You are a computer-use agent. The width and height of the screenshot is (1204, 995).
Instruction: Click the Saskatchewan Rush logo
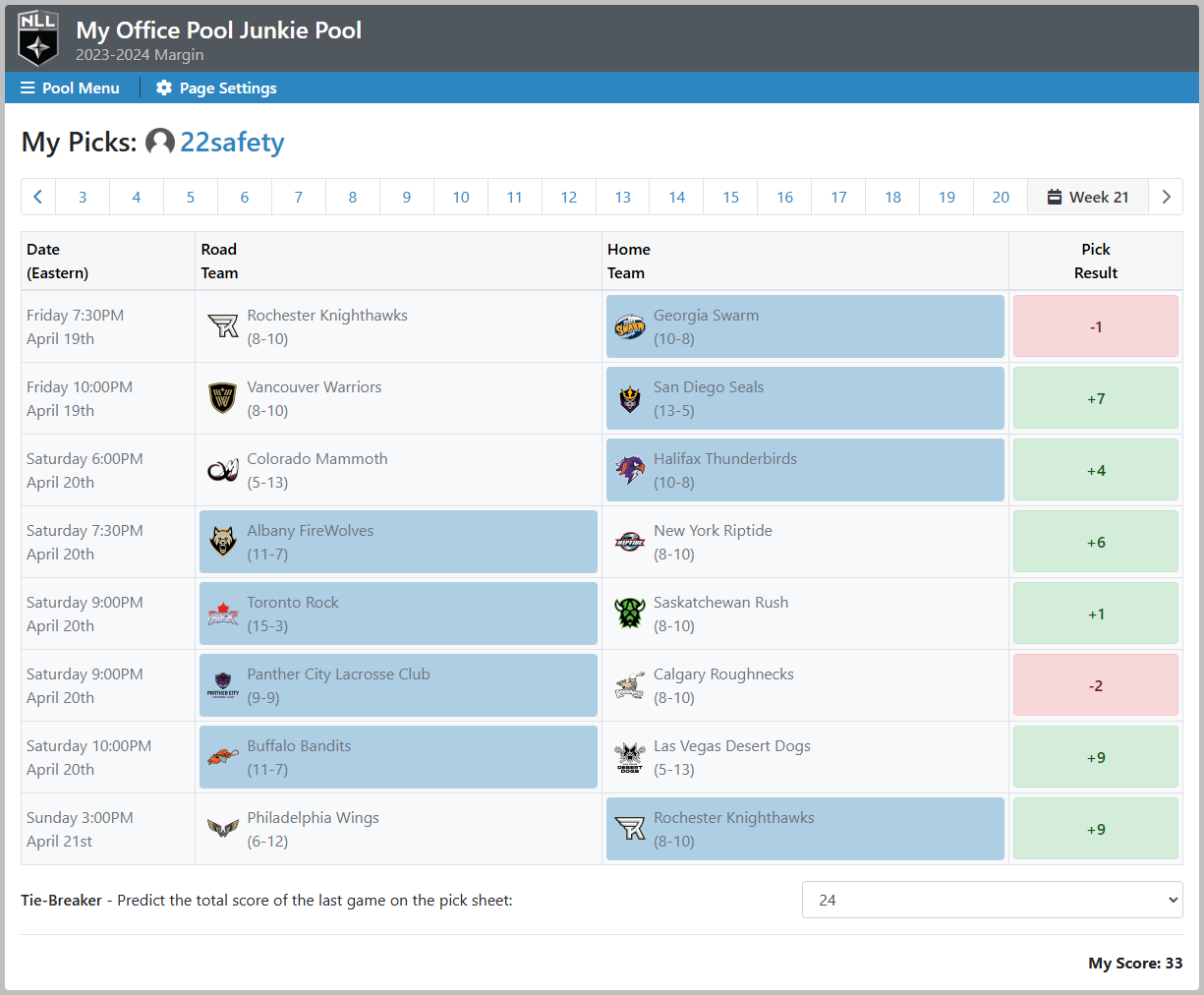tap(630, 614)
